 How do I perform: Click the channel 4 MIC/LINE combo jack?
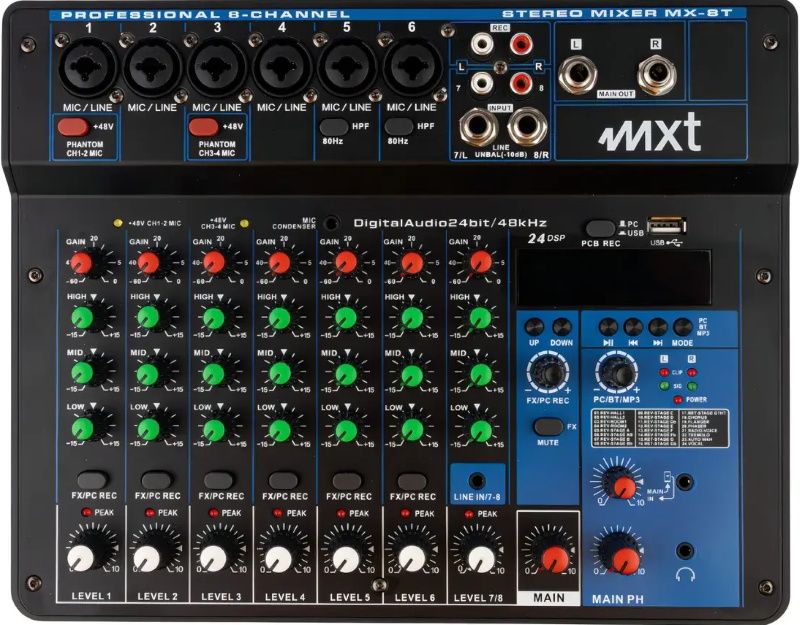coord(282,67)
